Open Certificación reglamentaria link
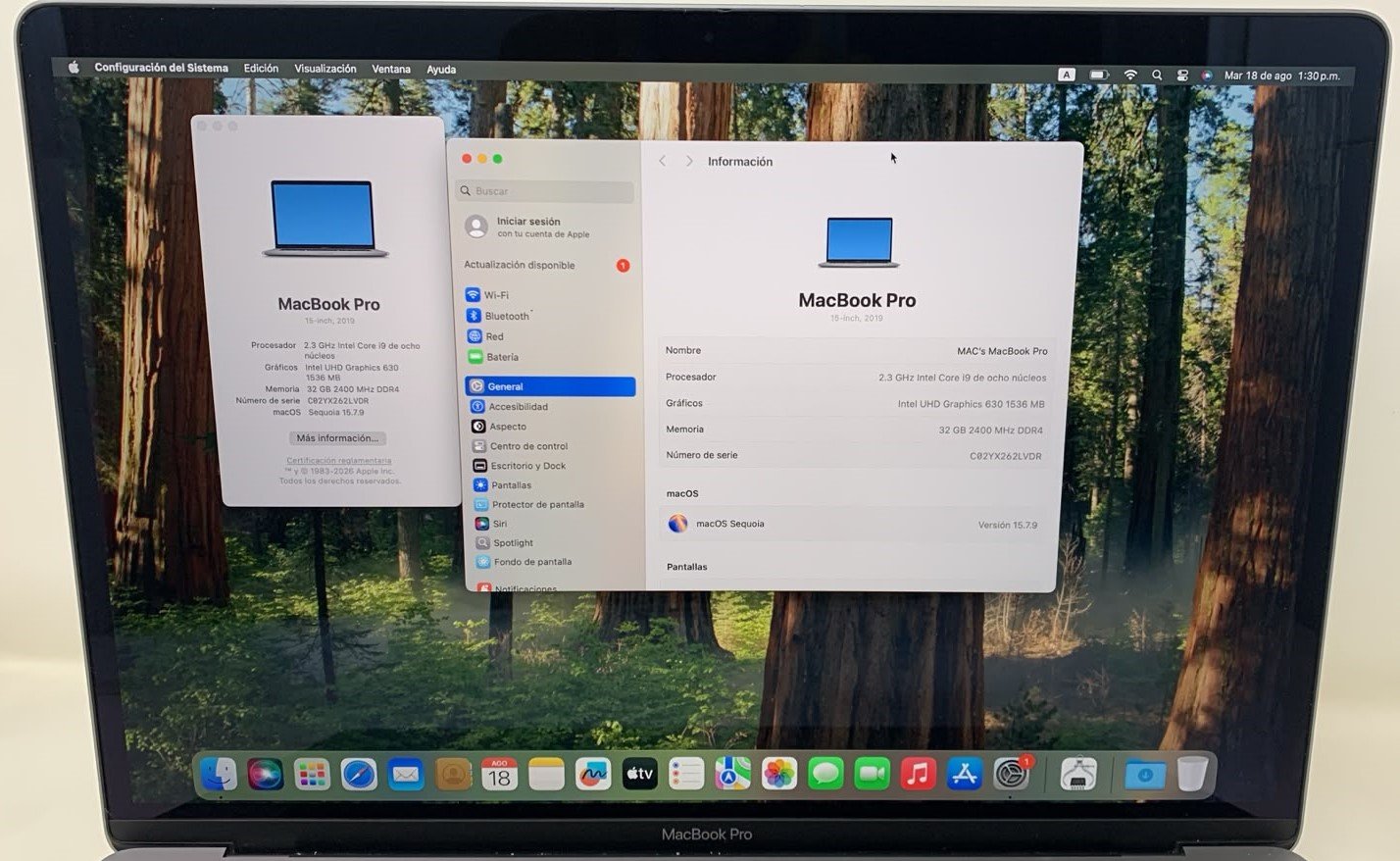 [339, 460]
